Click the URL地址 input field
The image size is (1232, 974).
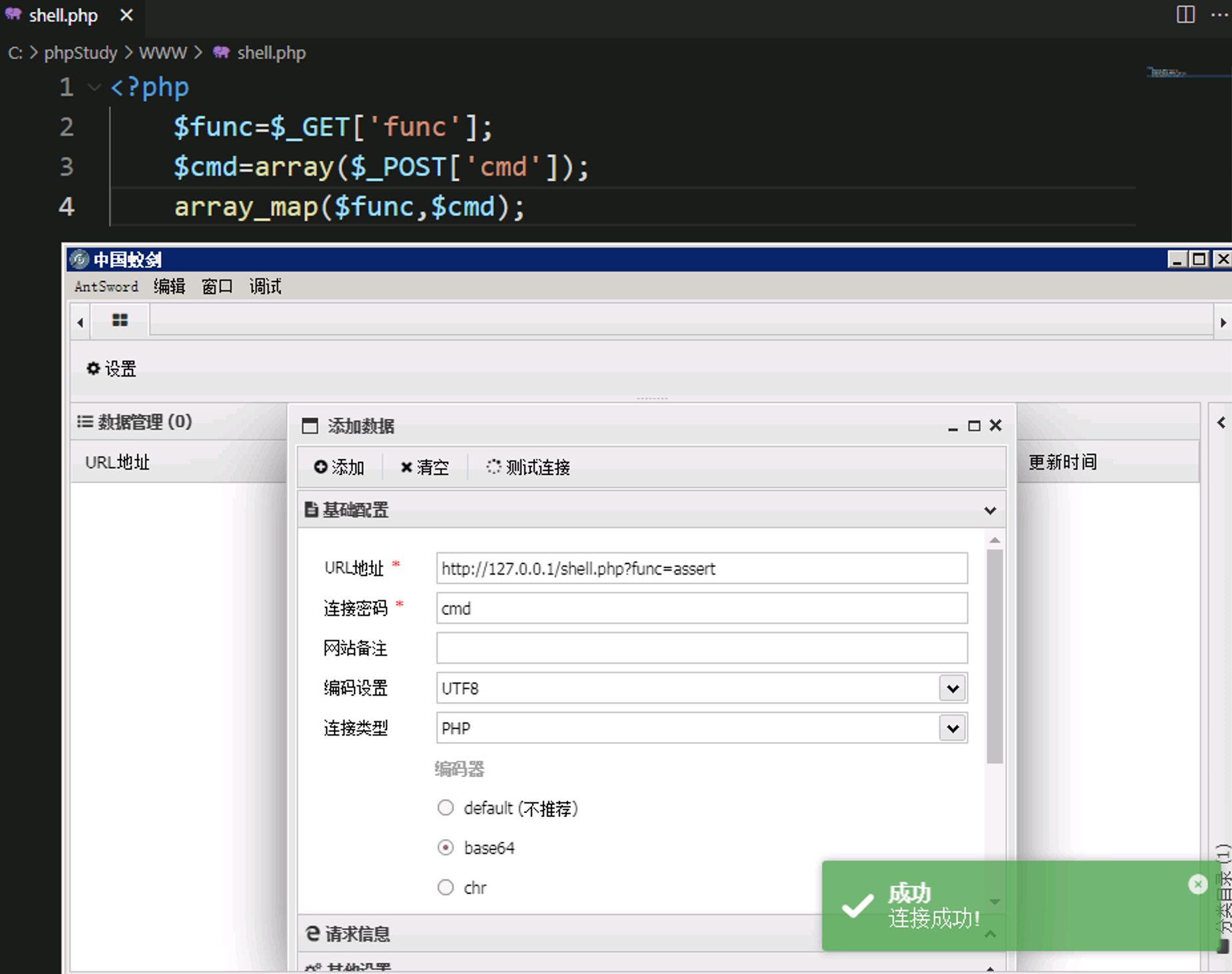(702, 569)
